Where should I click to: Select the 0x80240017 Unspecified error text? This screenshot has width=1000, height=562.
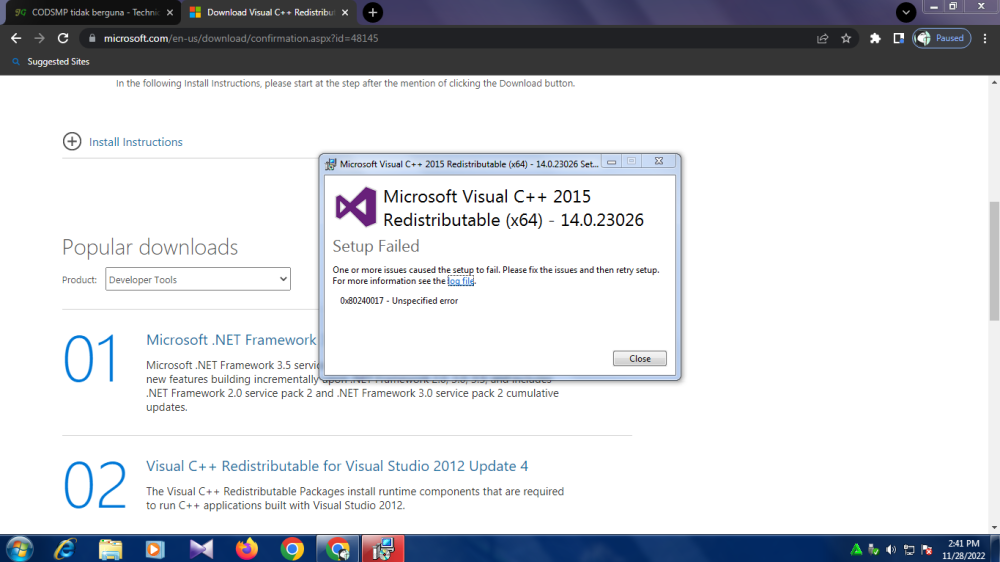[399, 300]
